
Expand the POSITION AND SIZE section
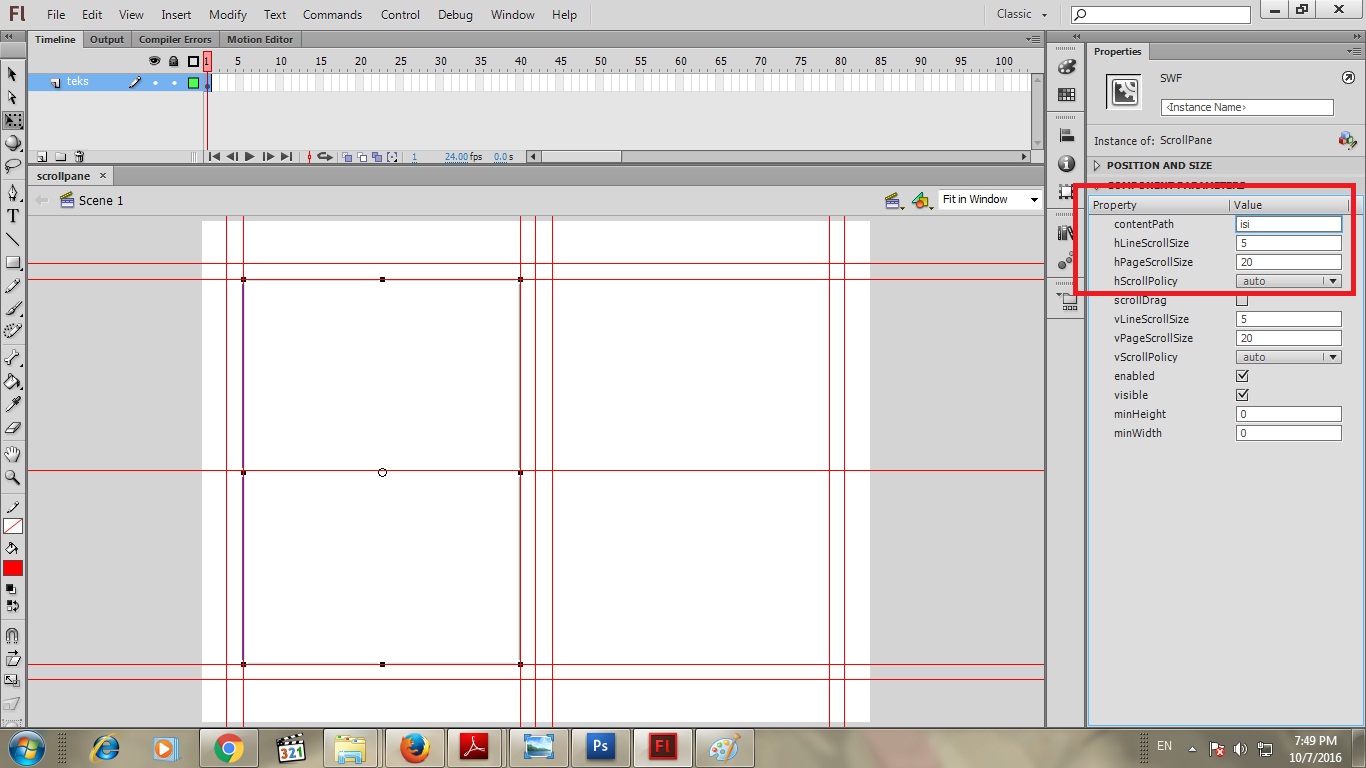tap(1158, 166)
